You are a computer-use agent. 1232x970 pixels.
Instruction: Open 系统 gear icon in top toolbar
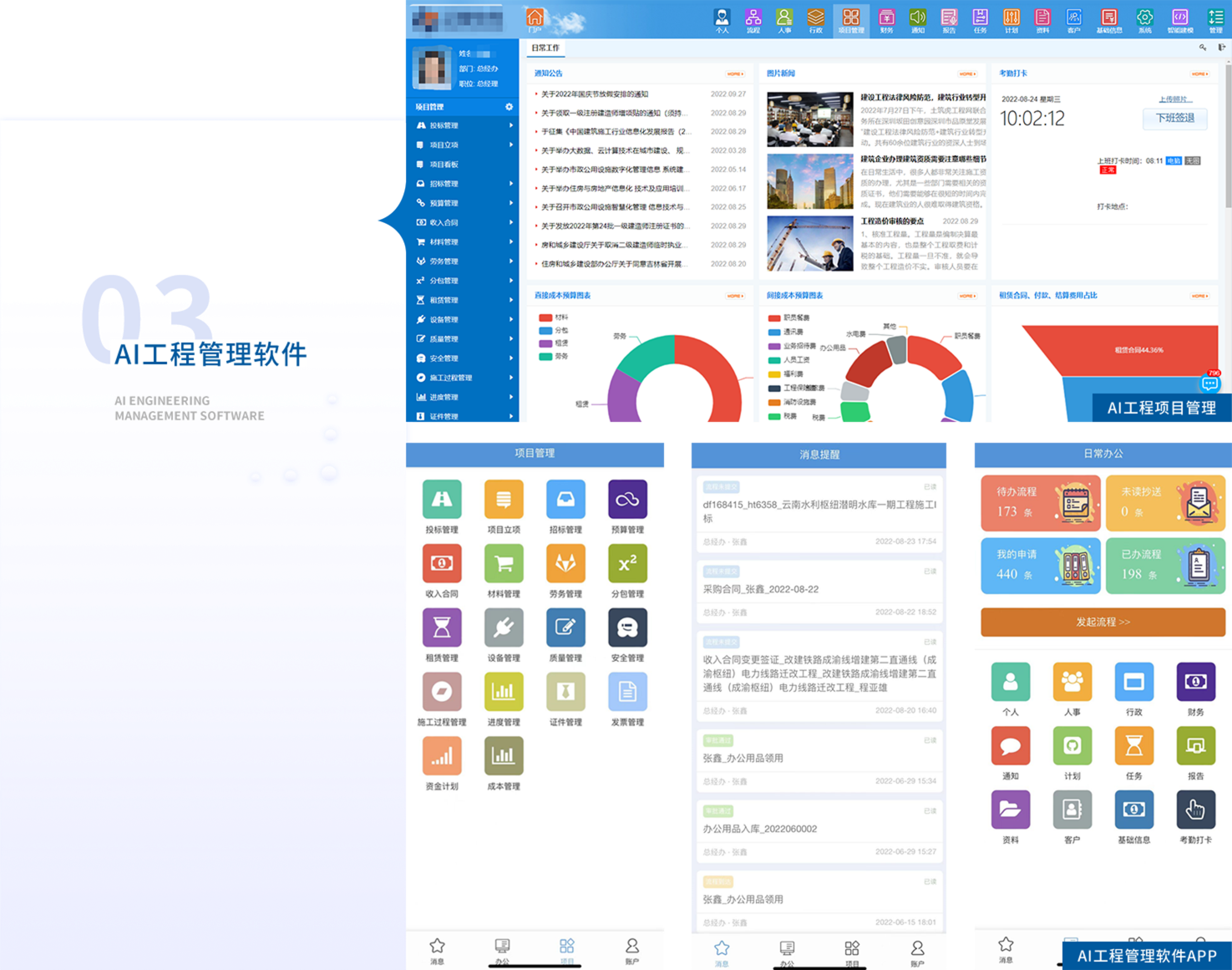1144,19
